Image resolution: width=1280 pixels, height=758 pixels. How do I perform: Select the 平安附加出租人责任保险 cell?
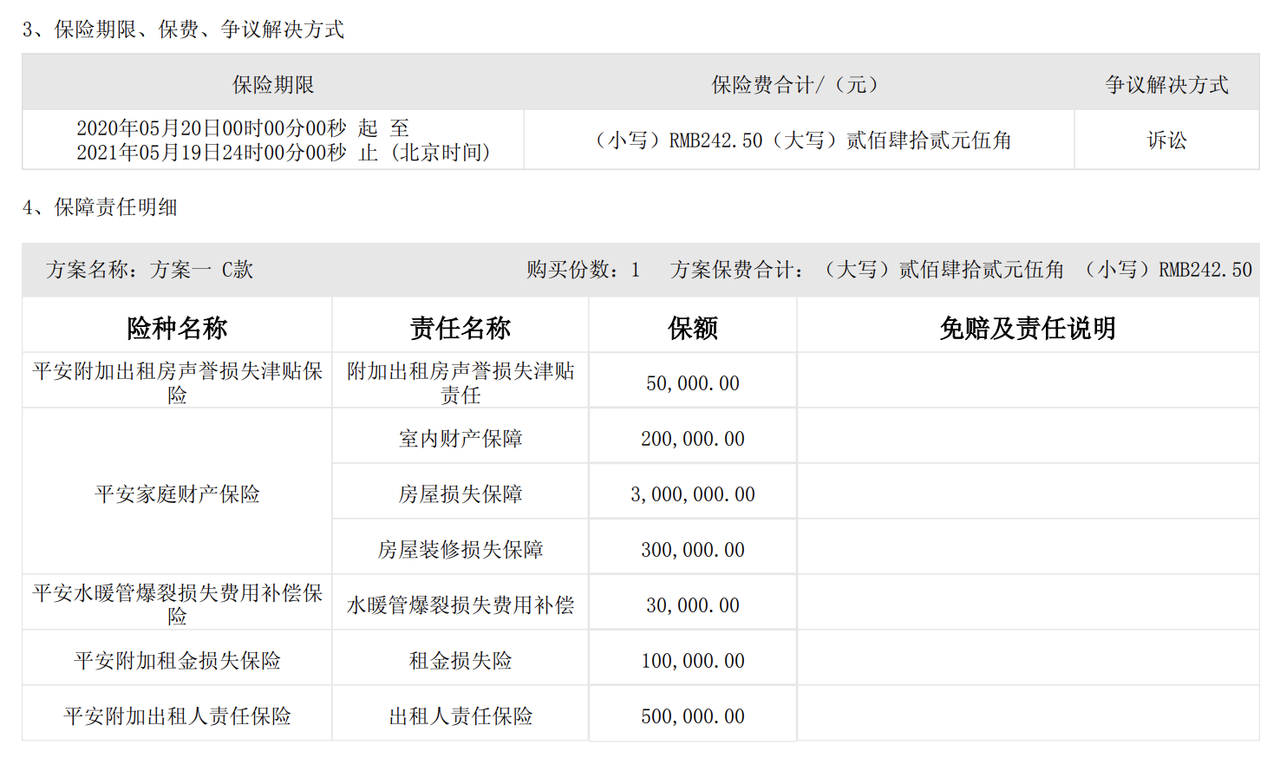point(177,716)
